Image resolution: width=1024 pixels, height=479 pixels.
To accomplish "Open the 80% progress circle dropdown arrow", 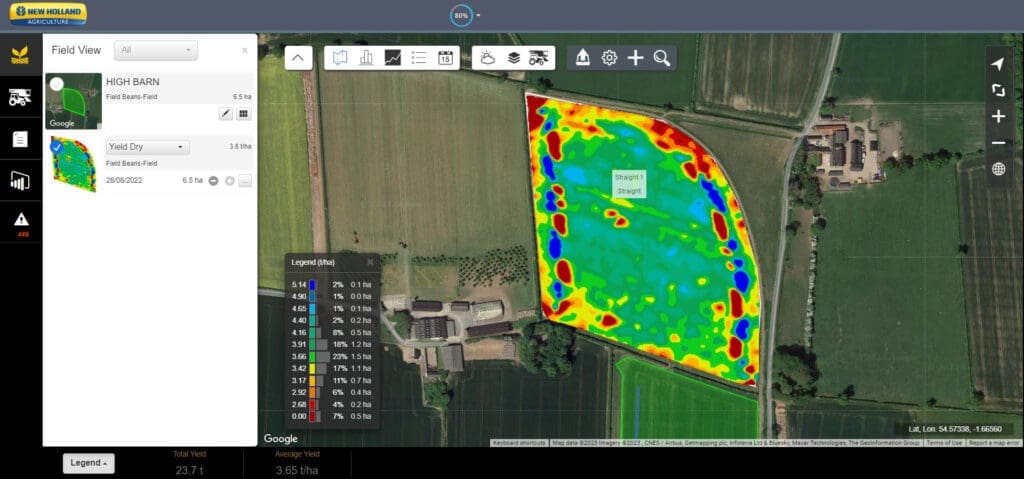I will (478, 15).
